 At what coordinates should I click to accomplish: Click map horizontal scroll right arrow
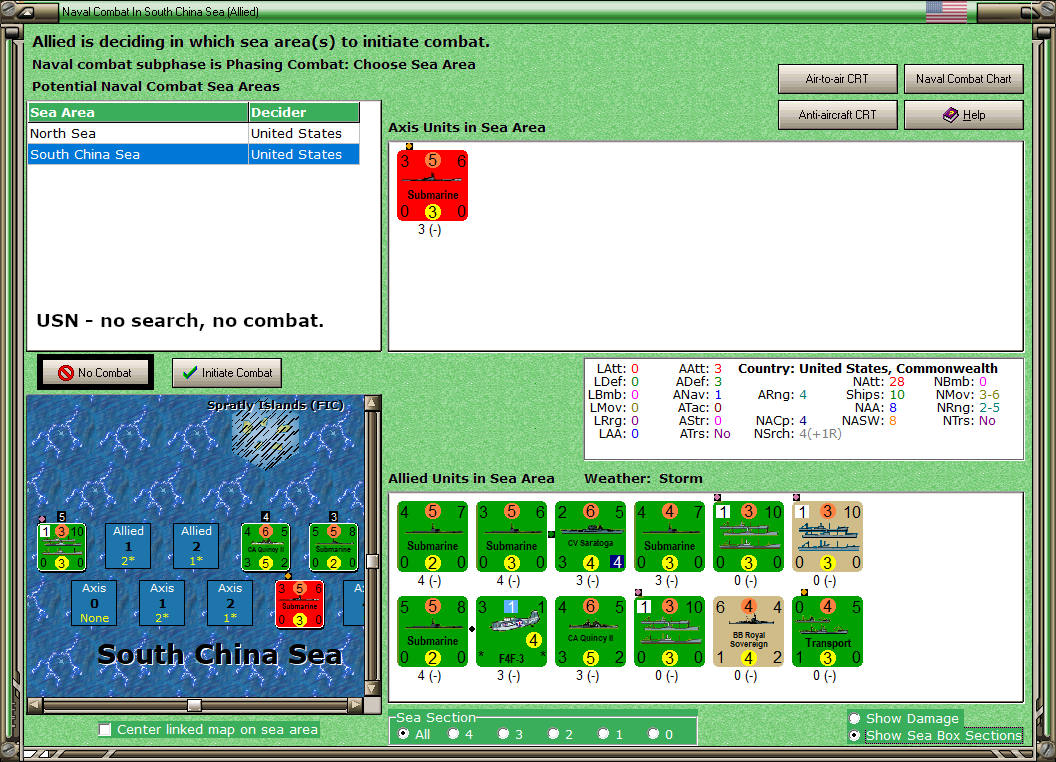(x=355, y=705)
